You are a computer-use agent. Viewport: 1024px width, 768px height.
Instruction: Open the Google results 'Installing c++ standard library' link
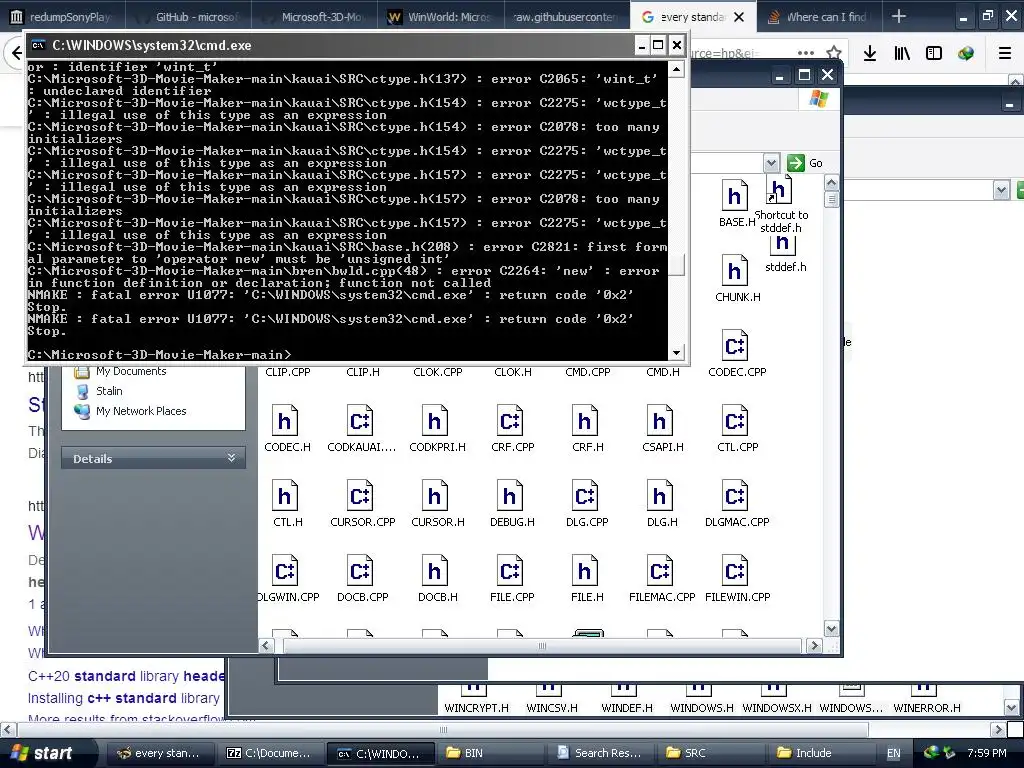123,698
